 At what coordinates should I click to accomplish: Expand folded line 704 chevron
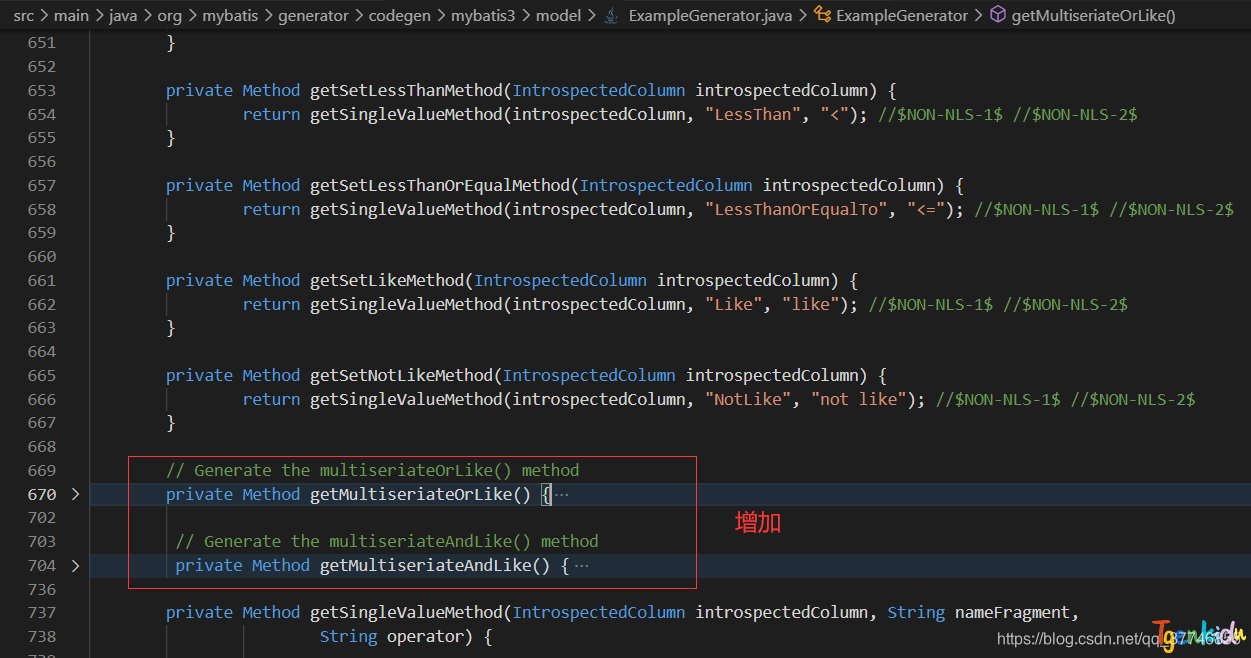pos(75,565)
